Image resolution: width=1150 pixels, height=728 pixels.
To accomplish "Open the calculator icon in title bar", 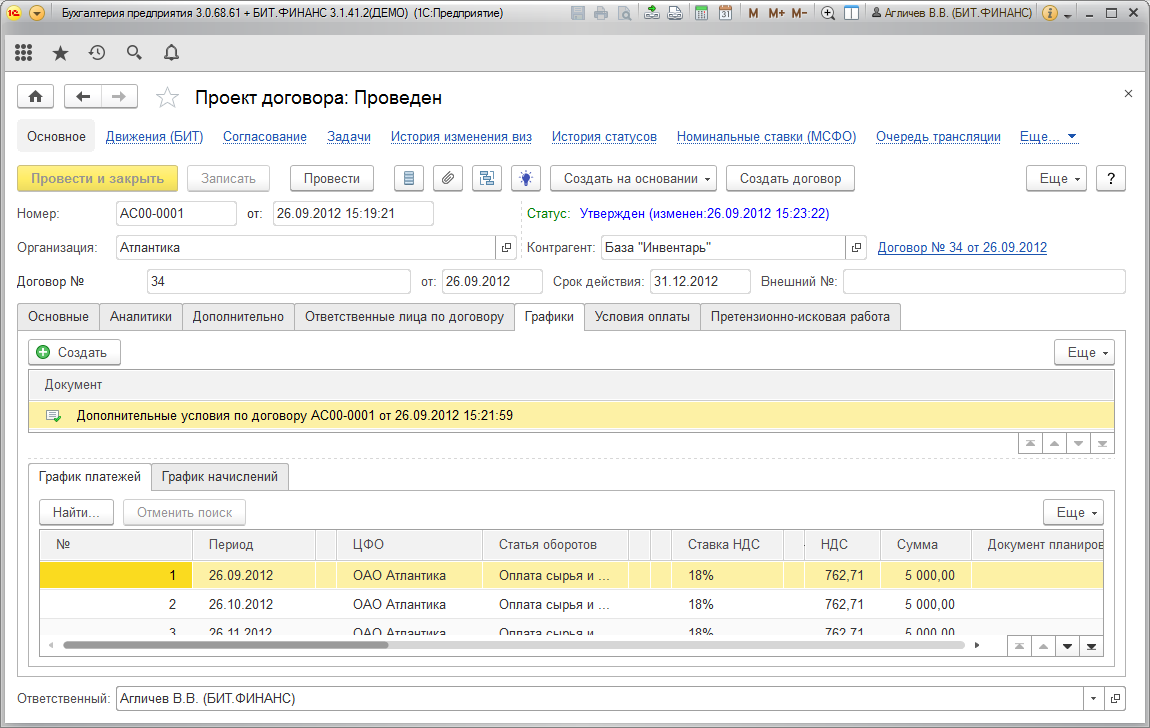I will click(701, 13).
